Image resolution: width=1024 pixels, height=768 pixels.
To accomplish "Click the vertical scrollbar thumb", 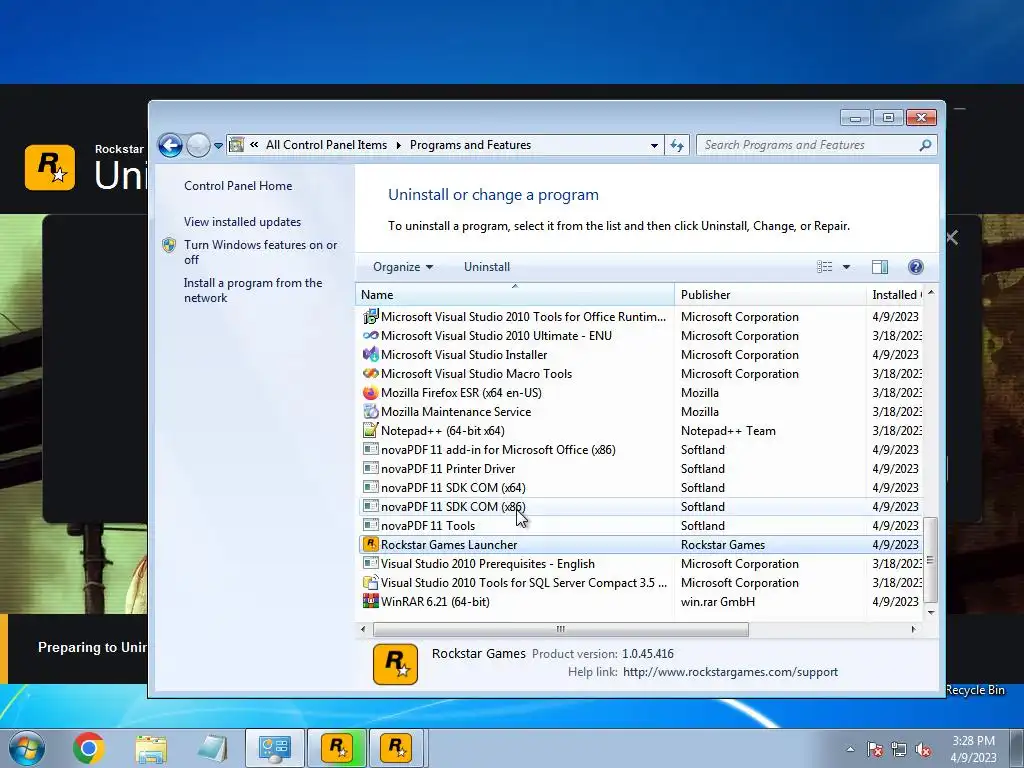I will click(931, 560).
